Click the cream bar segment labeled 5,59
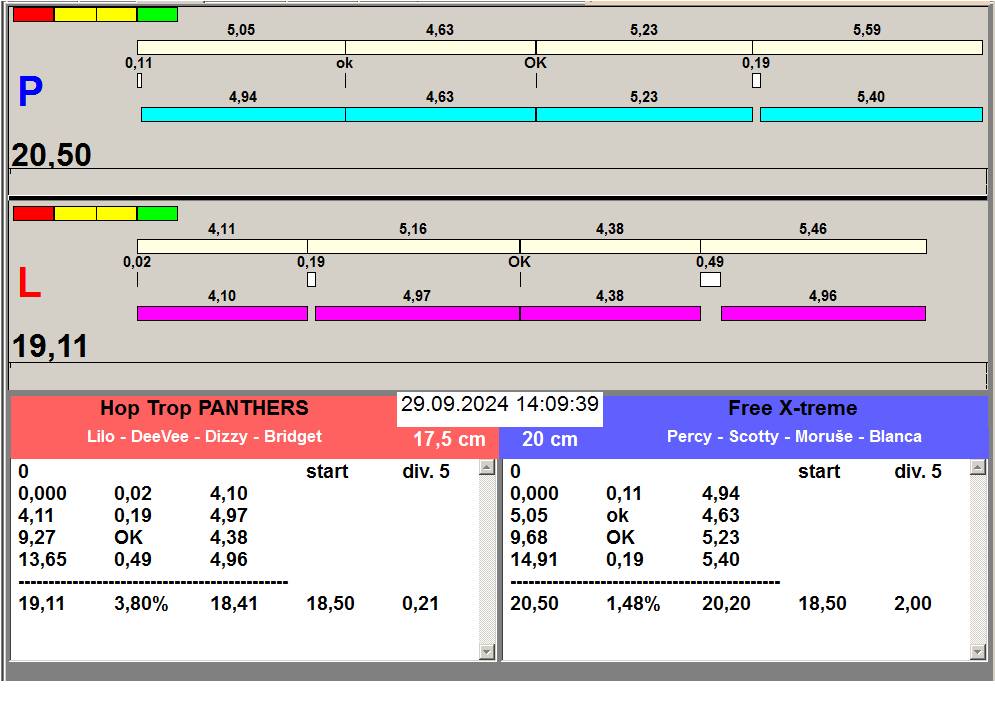 click(867, 47)
